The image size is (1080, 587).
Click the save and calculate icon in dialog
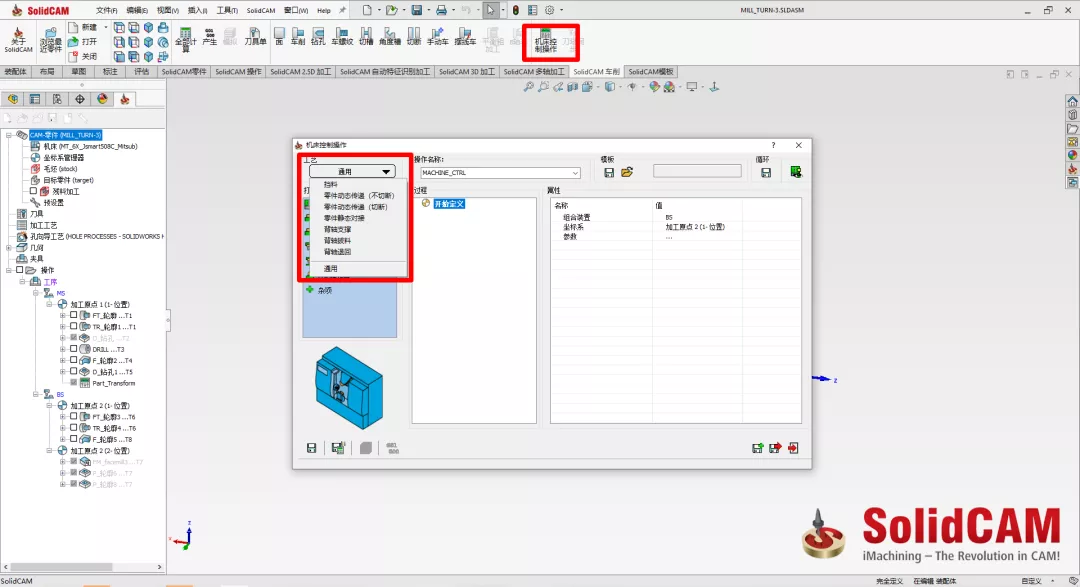tap(338, 448)
